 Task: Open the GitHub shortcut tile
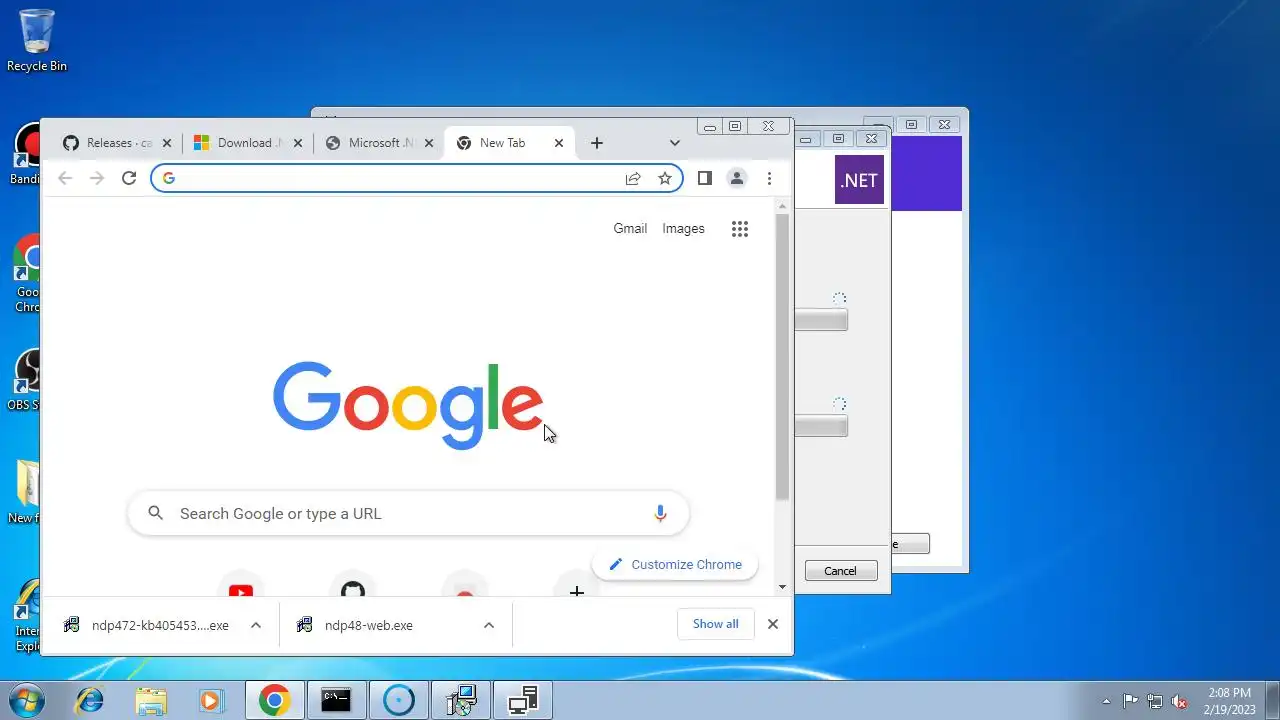coord(353,590)
